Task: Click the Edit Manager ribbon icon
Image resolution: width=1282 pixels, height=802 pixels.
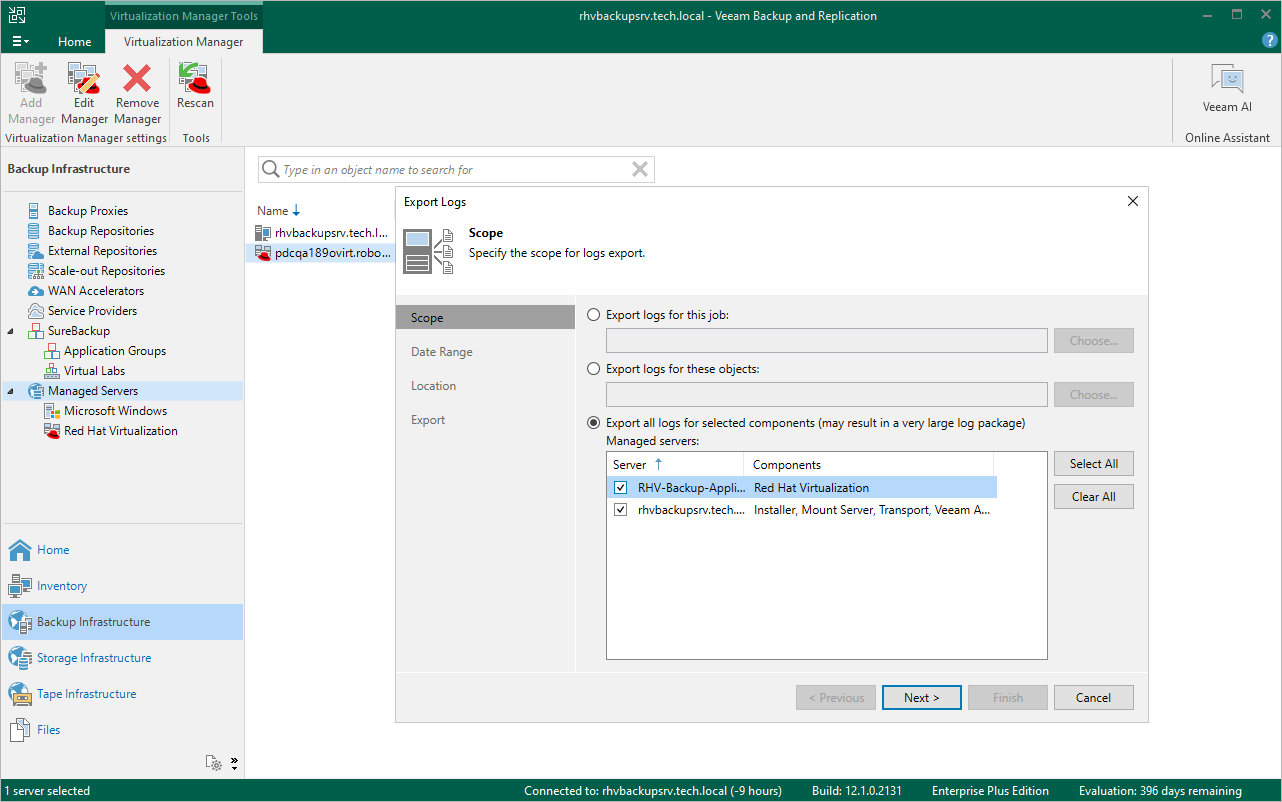Action: (x=84, y=78)
